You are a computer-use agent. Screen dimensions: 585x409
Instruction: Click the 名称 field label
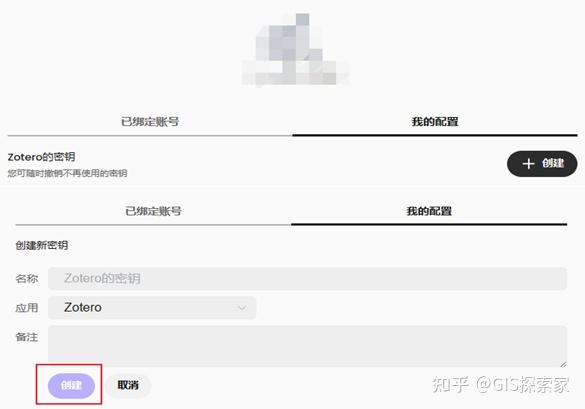pyautogui.click(x=26, y=279)
